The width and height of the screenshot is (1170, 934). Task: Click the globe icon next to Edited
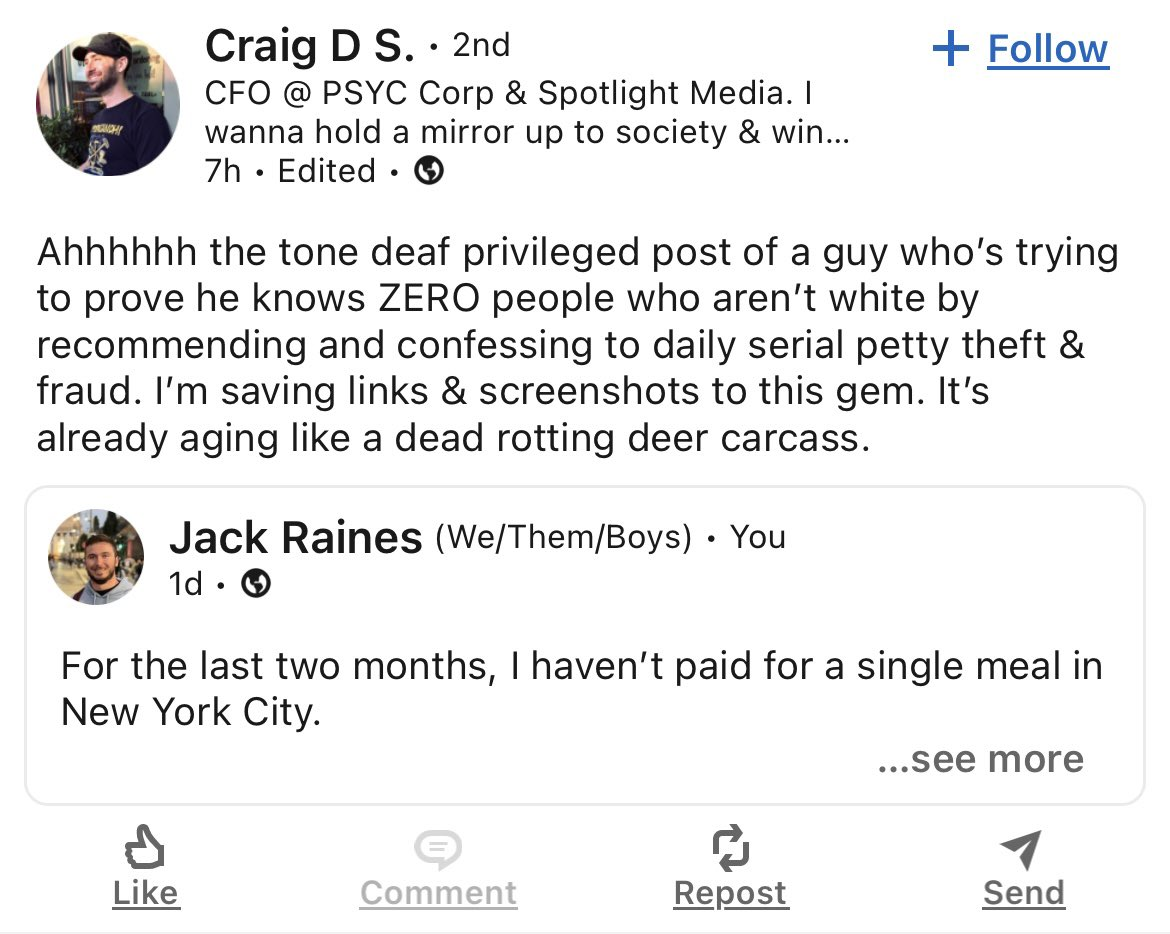[429, 171]
